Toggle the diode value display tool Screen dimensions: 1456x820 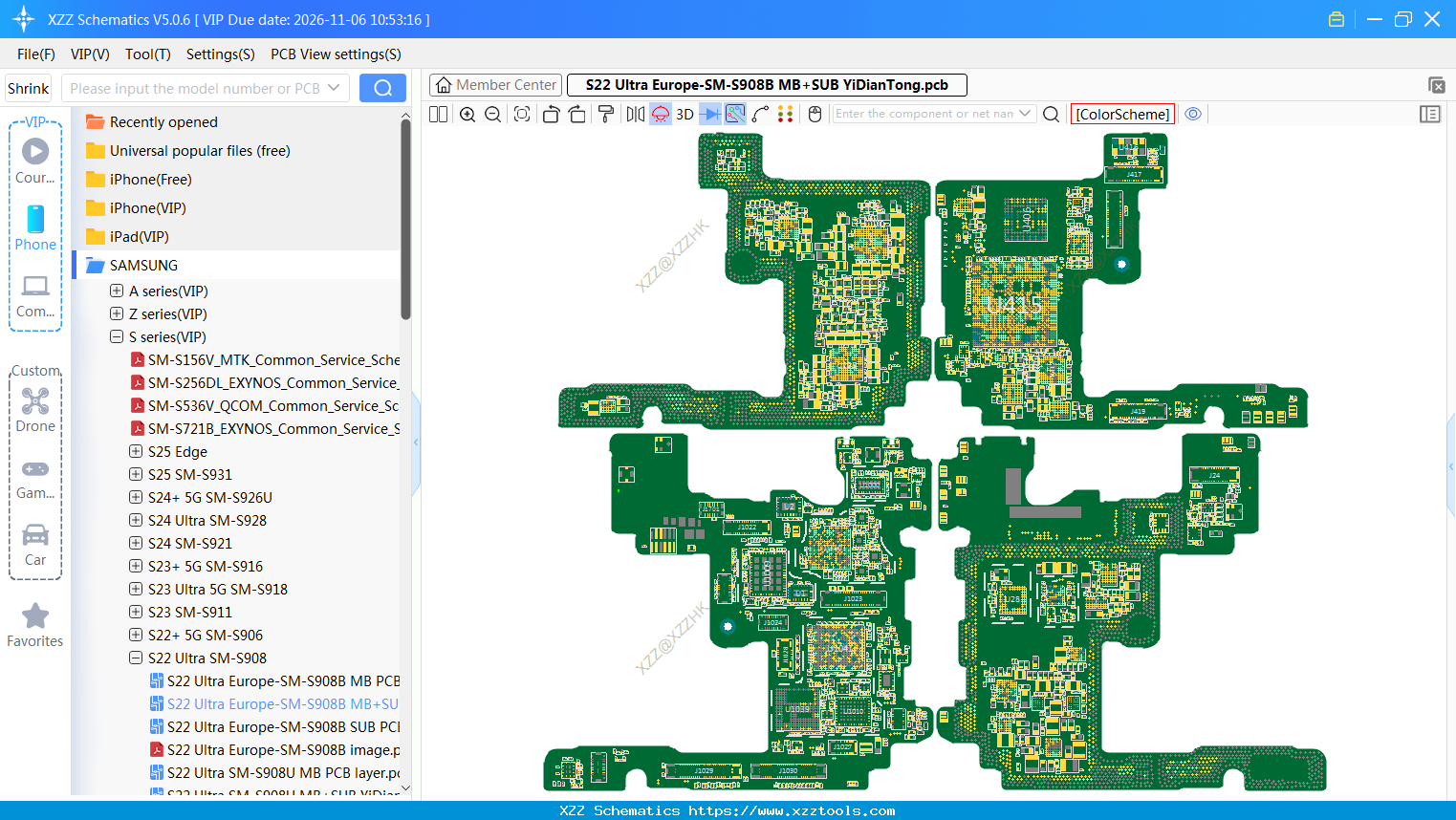[710, 115]
